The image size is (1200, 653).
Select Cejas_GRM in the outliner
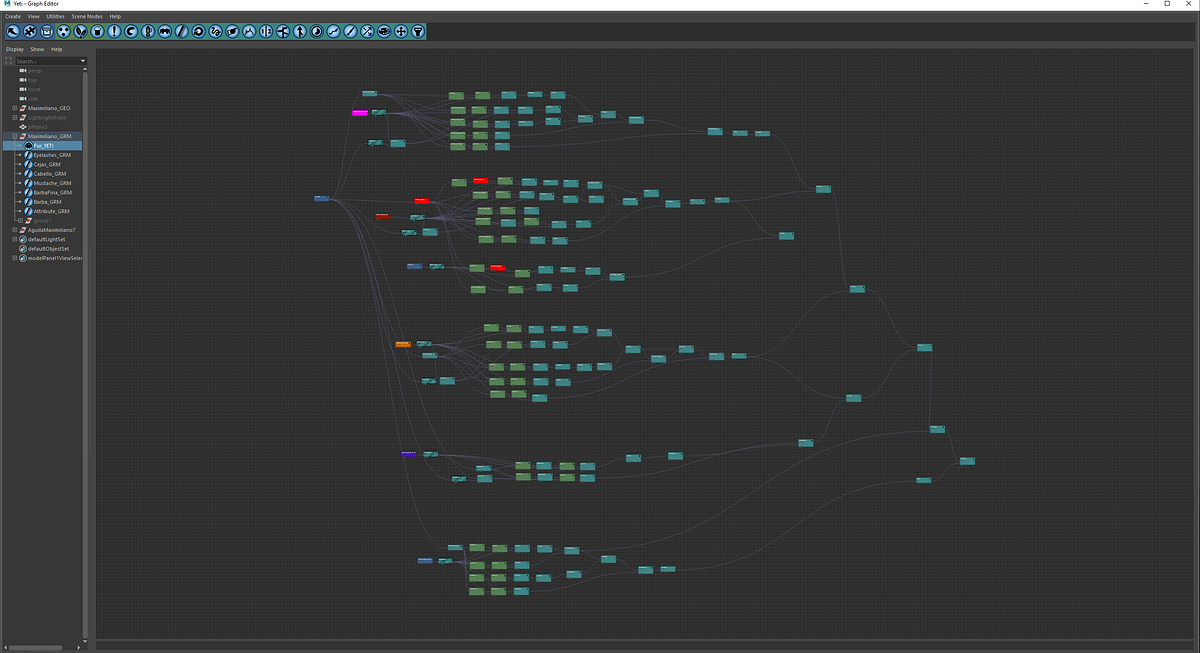click(47, 164)
